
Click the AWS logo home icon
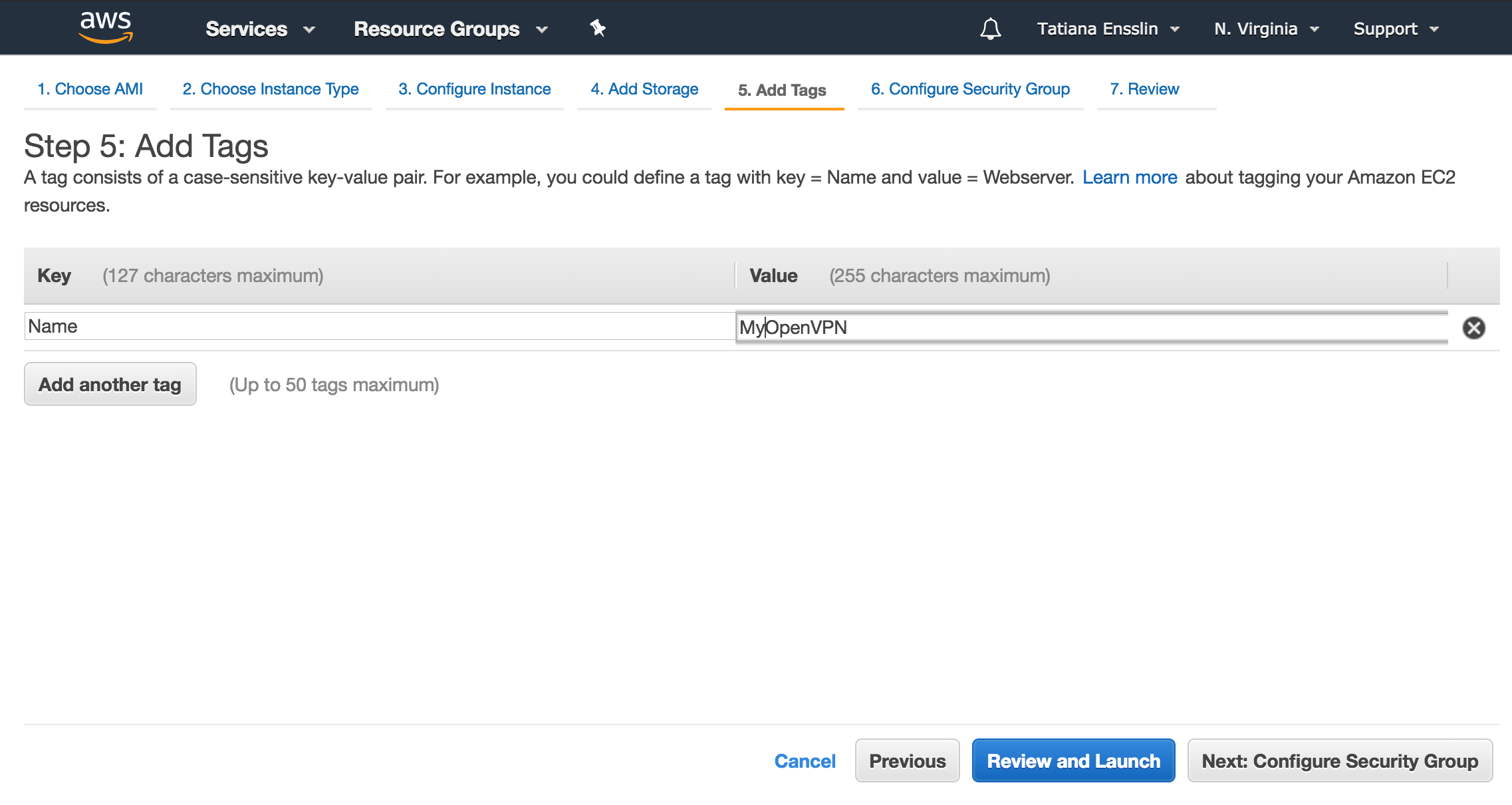coord(106,28)
